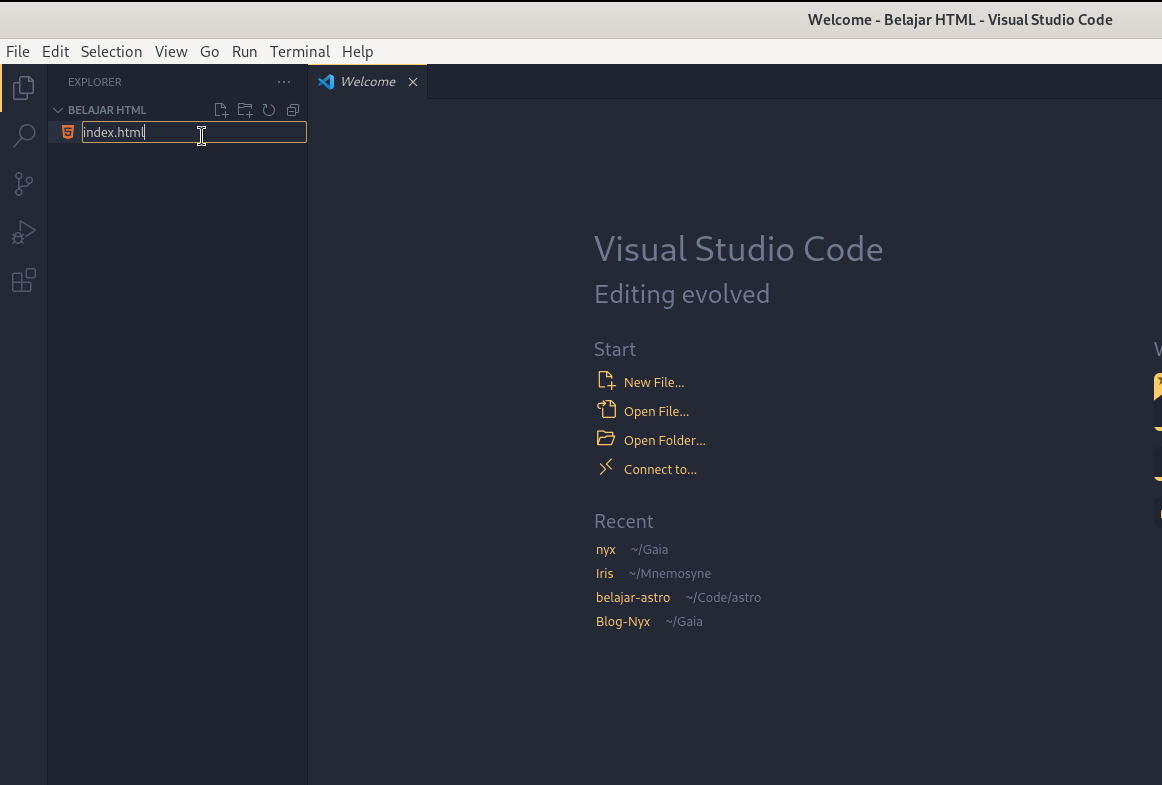Collapse the BELAJAR HTML folder chevron
Image resolution: width=1162 pixels, height=785 pixels.
click(58, 110)
